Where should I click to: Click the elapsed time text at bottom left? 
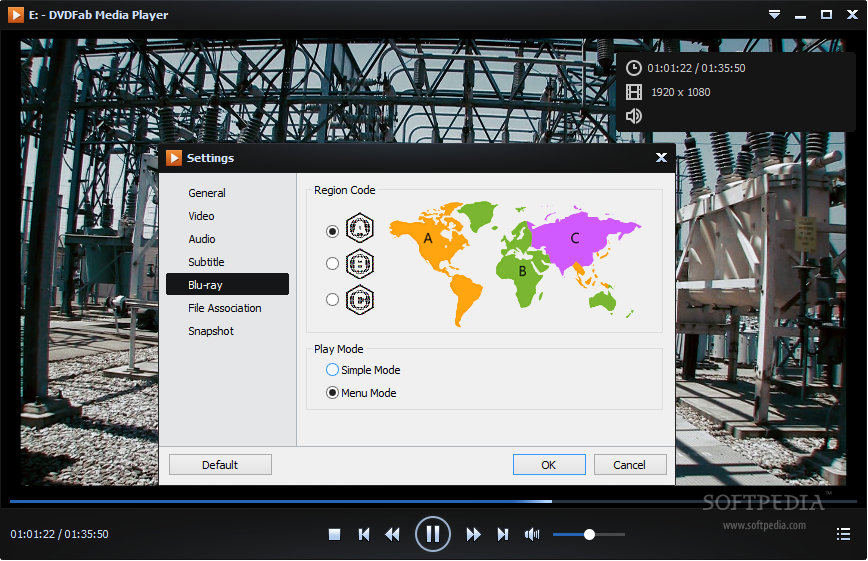pos(59,534)
